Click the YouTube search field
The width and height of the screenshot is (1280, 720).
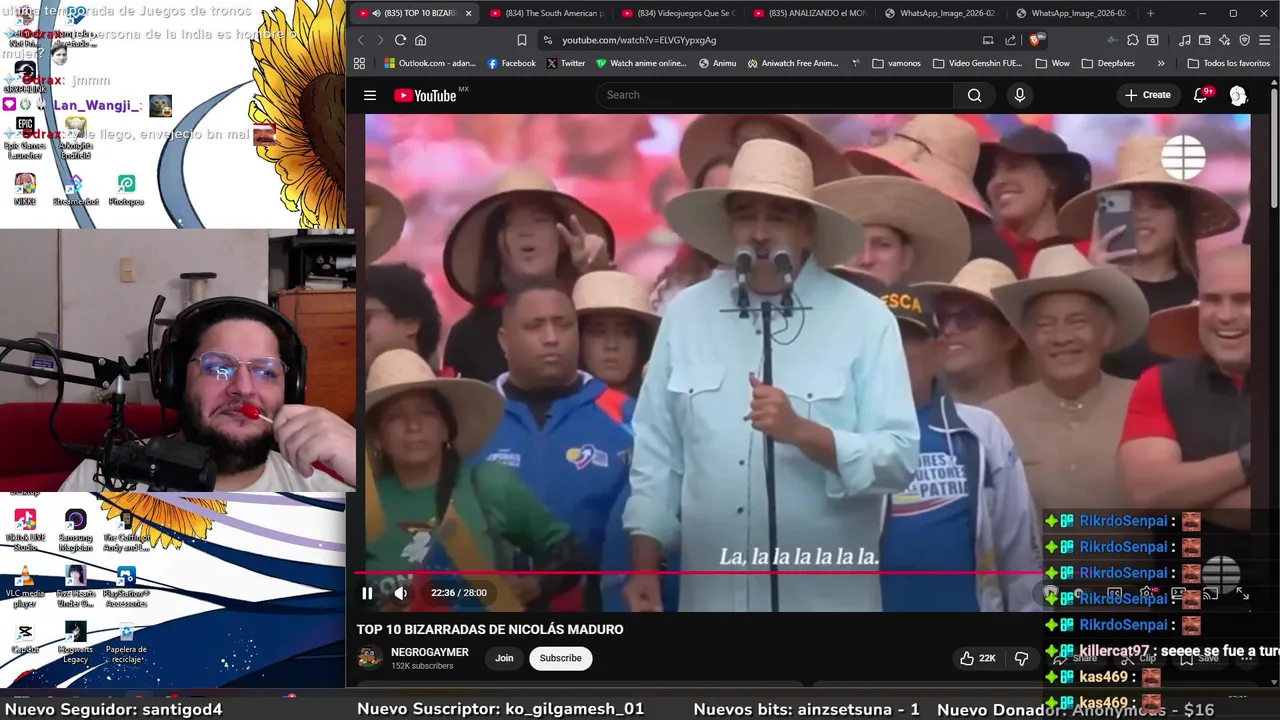tap(775, 95)
